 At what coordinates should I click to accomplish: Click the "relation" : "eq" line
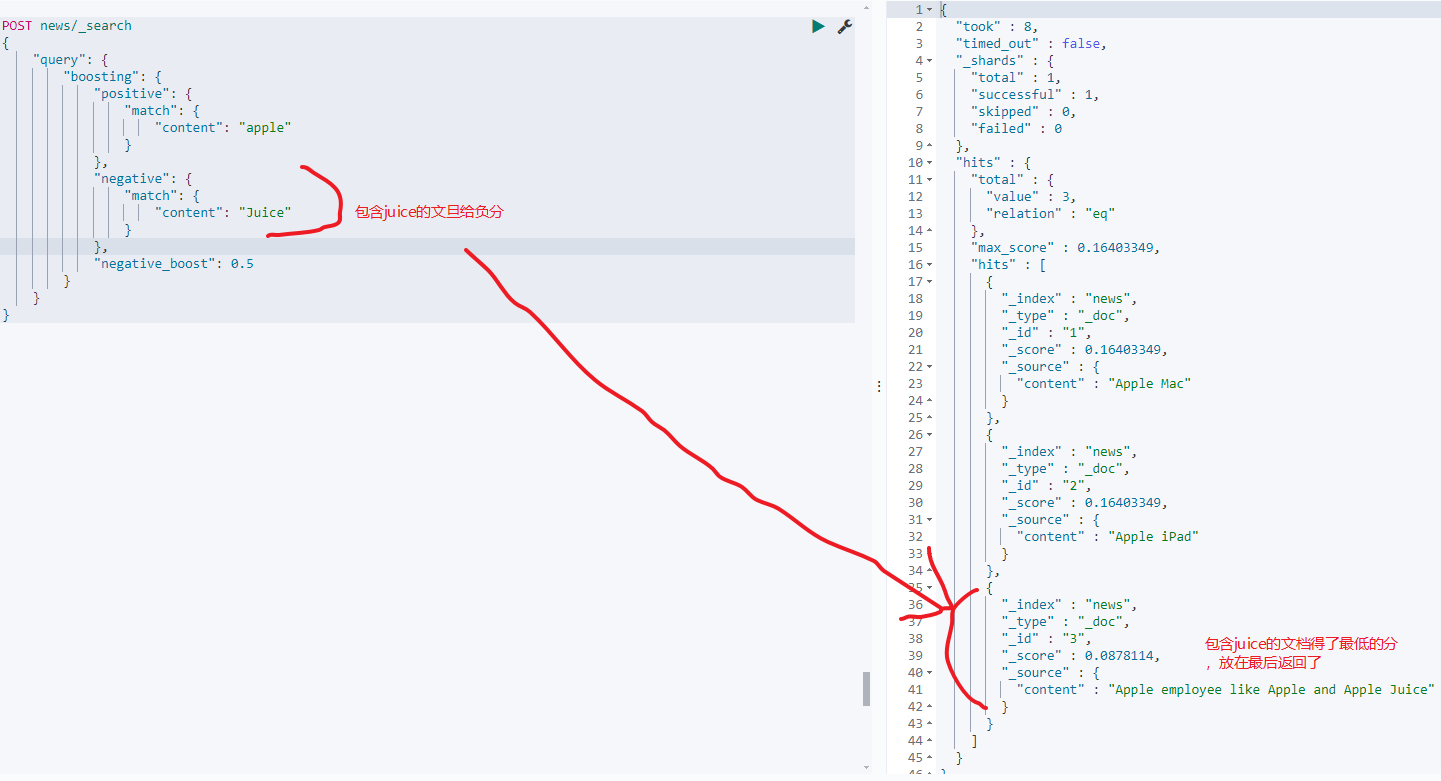1050,214
